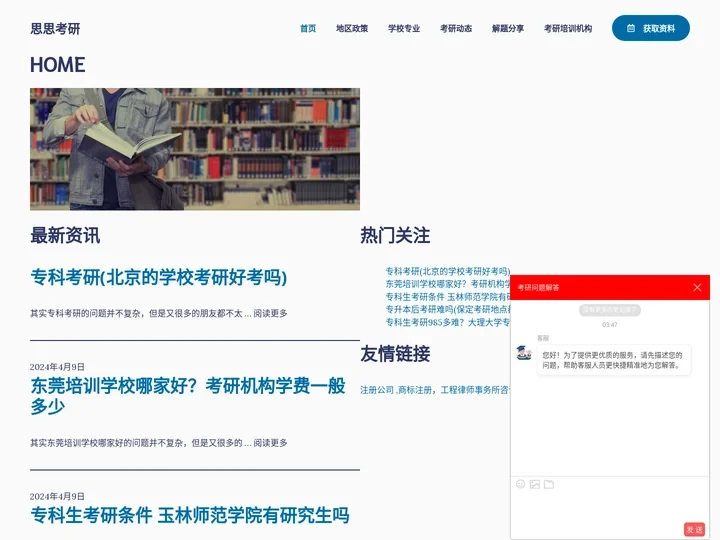
Task: Open article 专科考研(北京的学校考研好考吗) headline
Action: [158, 277]
